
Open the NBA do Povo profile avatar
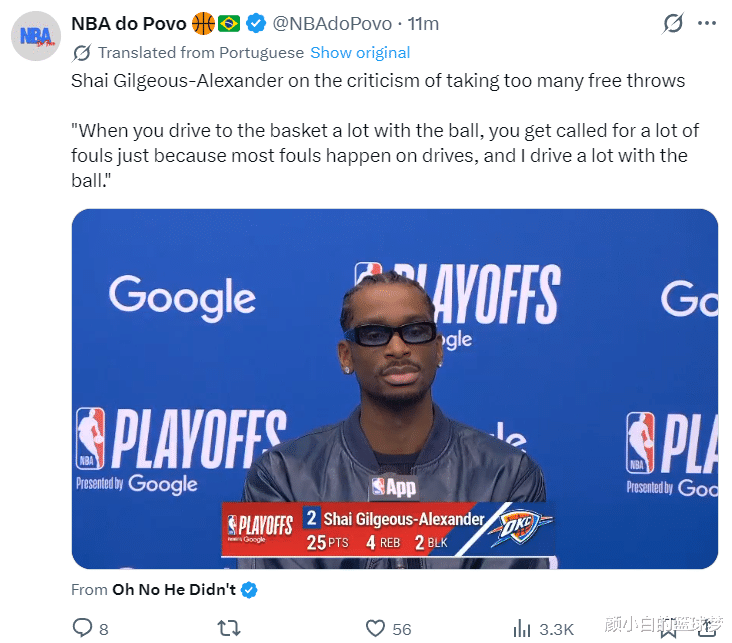pos(36,39)
